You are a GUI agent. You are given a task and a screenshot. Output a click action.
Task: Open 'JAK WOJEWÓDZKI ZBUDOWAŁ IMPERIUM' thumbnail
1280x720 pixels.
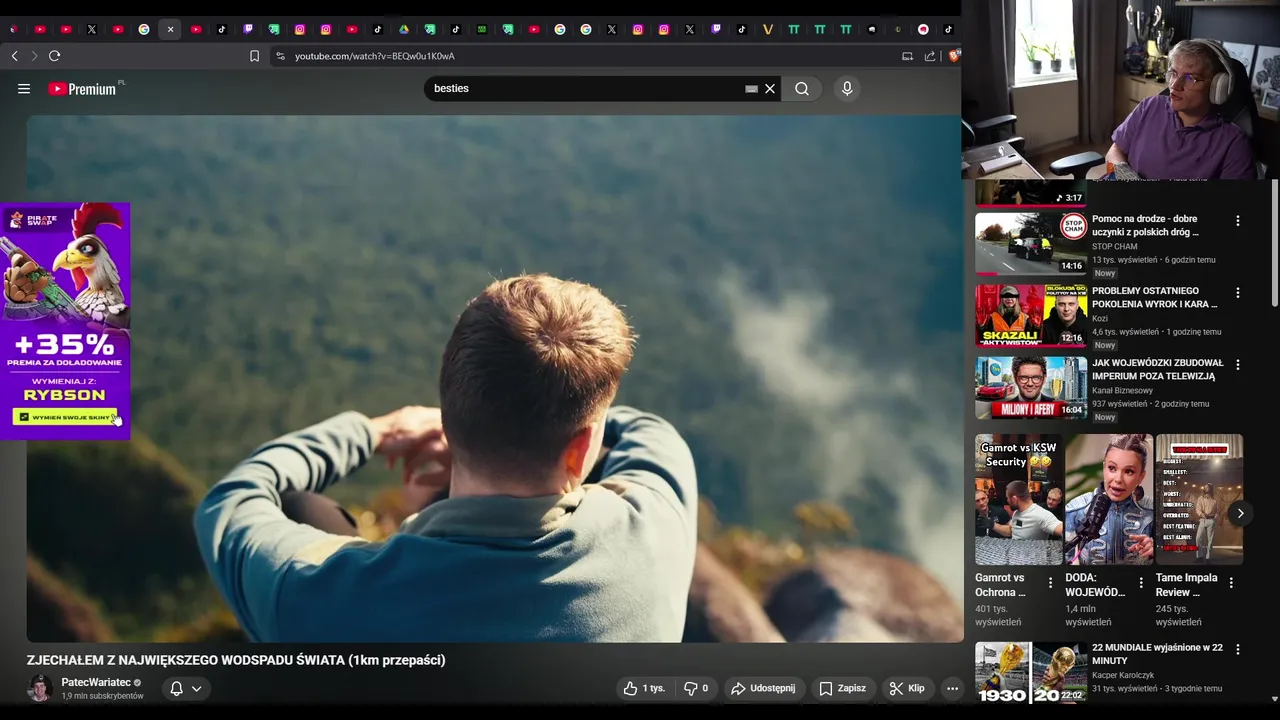[1031, 387]
